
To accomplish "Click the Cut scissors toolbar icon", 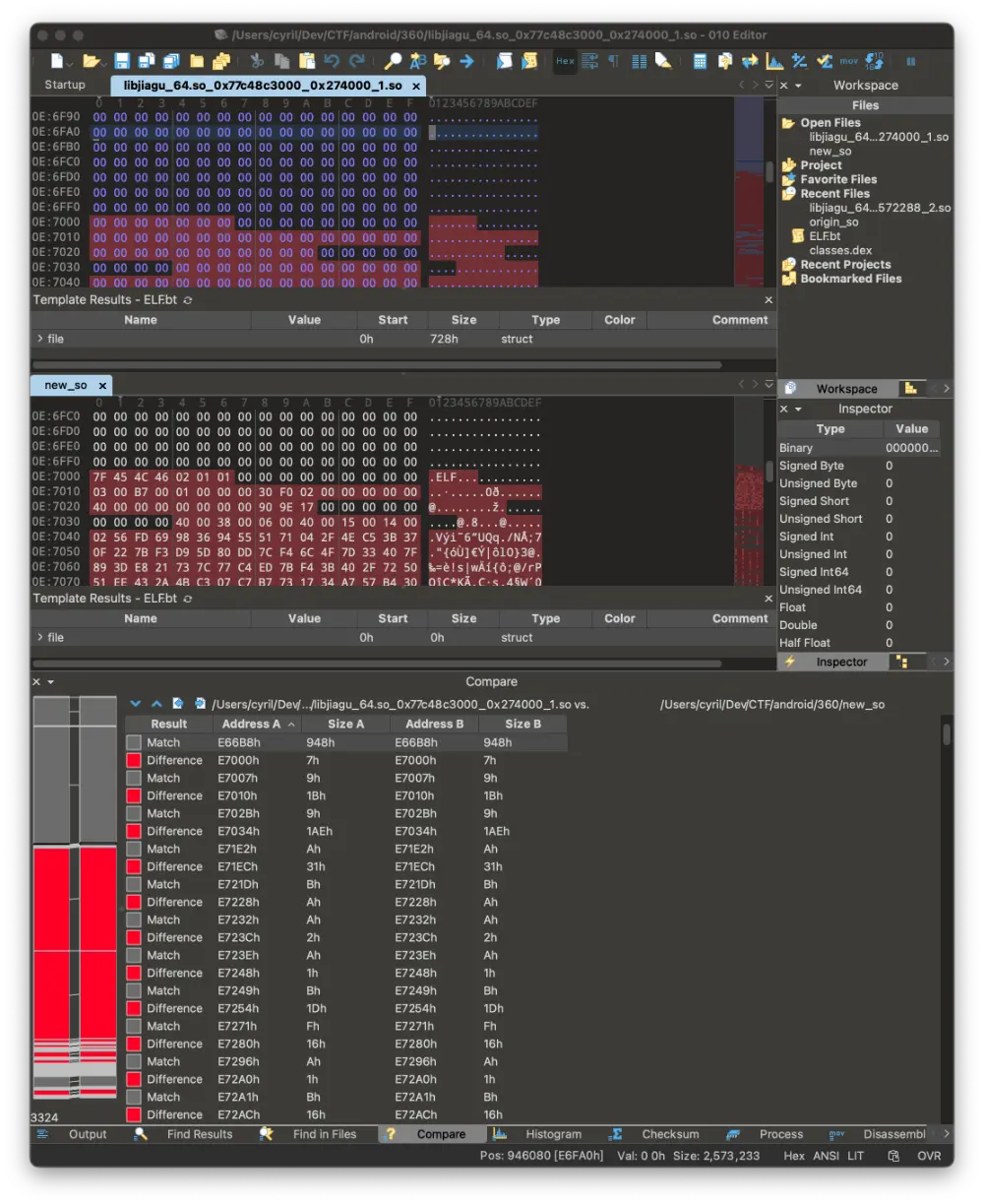I will (x=257, y=61).
